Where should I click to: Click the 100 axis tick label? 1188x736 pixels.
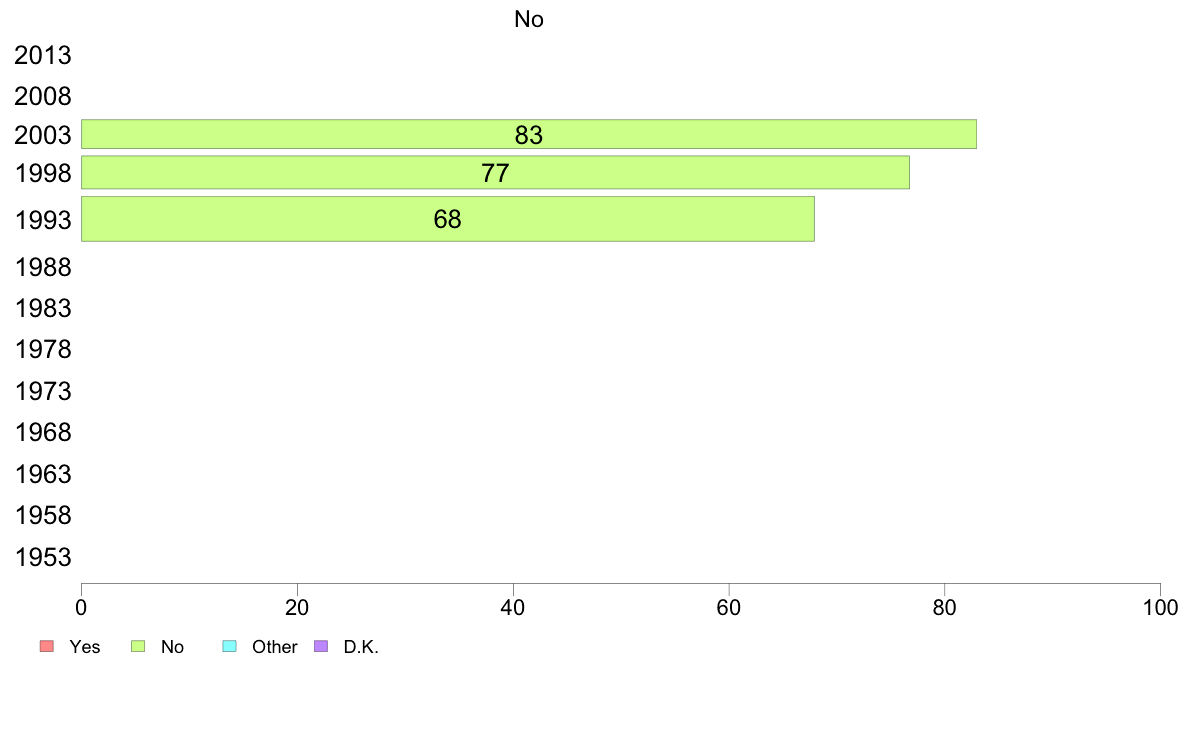[x=1160, y=608]
